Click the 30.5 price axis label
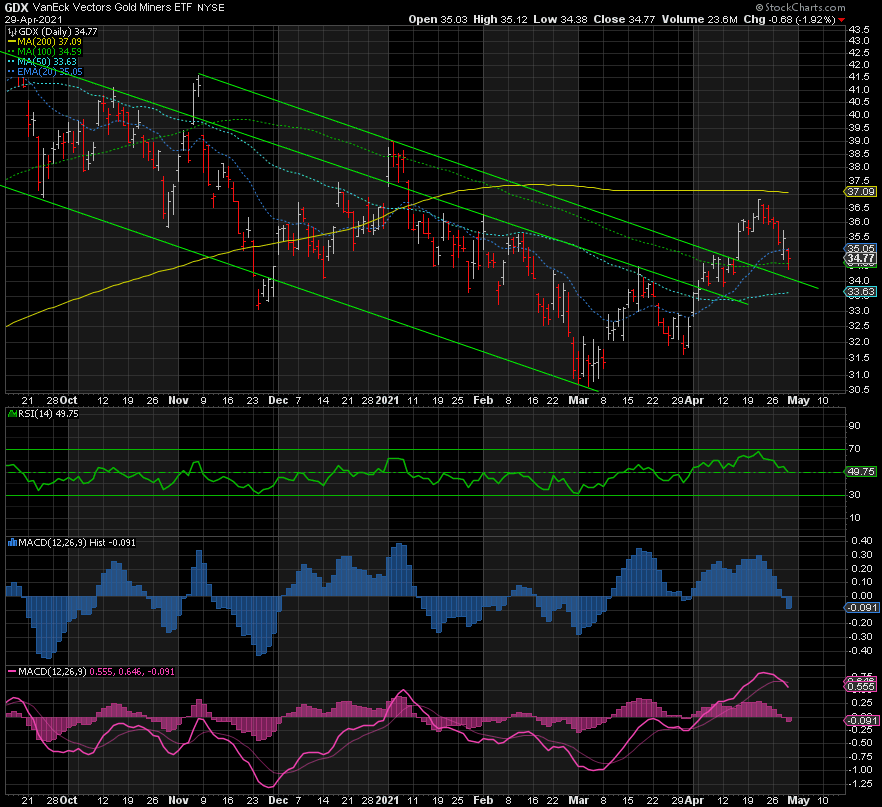Screen dimensions: 882x807 click(858, 389)
